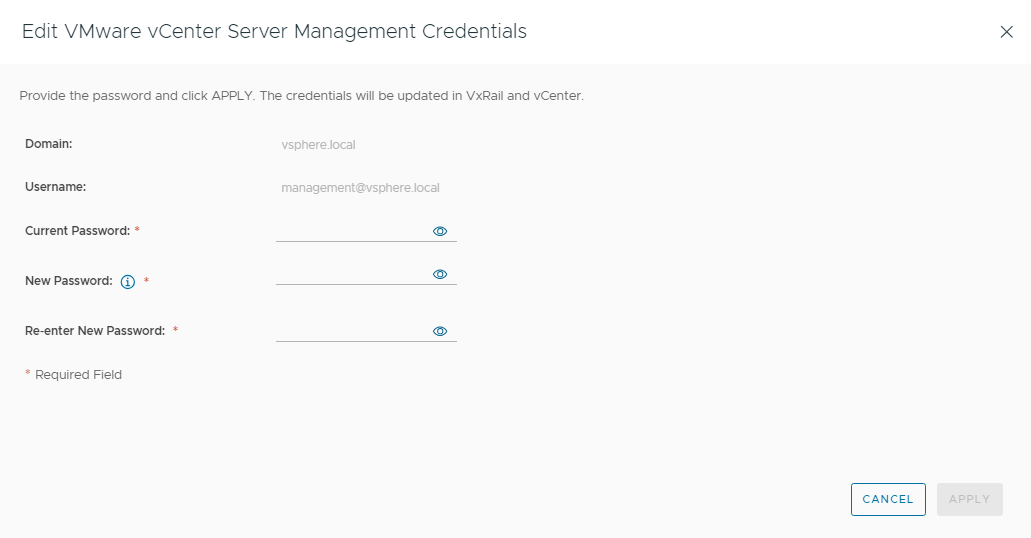Select the Username label
Screen dimensions: 1031x538
point(55,187)
